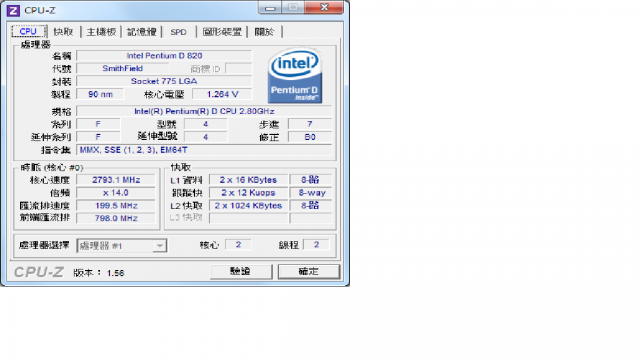640x360 pixels.
Task: Click the 2 x 12 Kuops trace value
Action: [x=249, y=193]
